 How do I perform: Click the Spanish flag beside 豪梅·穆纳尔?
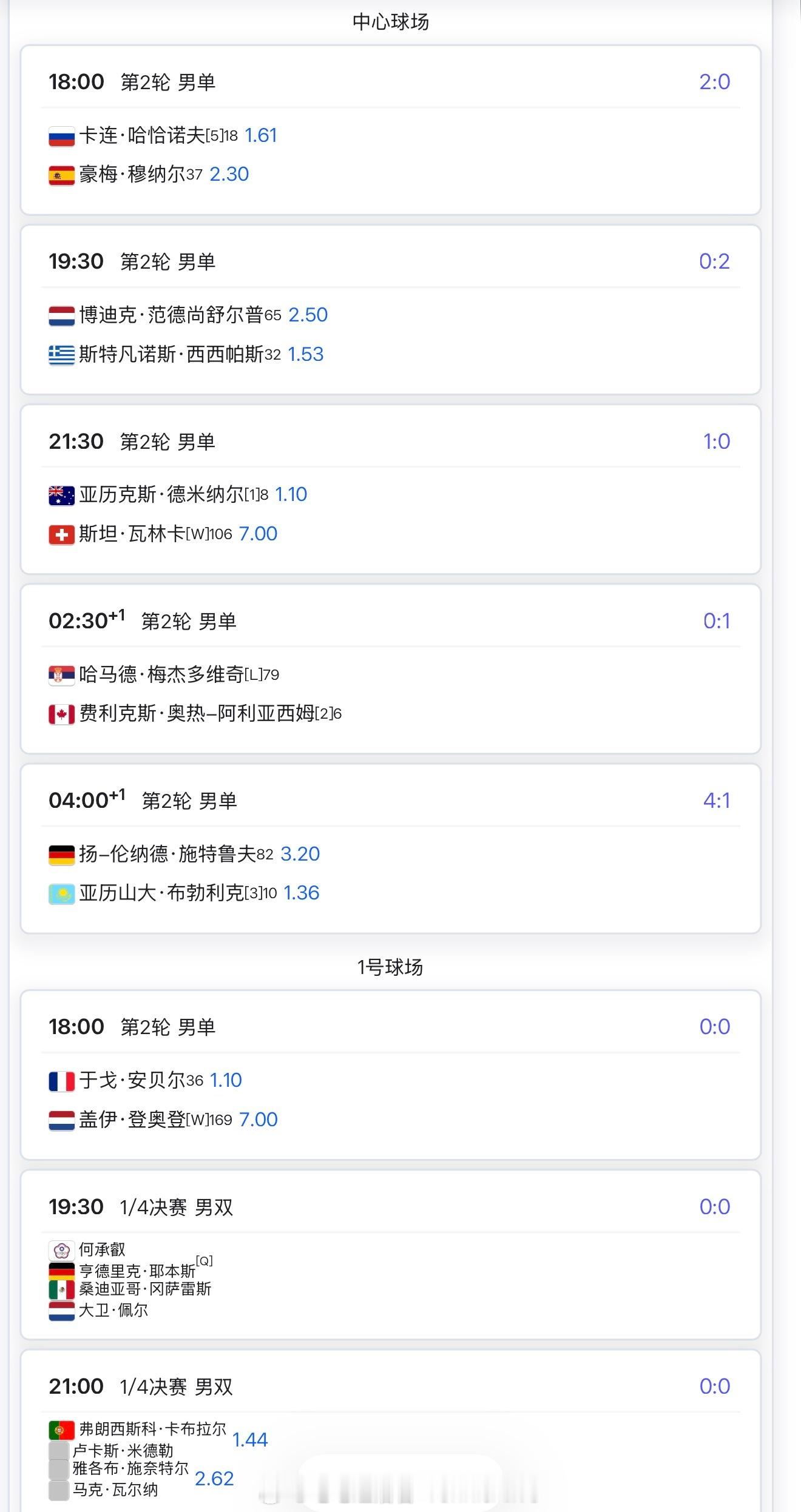(61, 175)
